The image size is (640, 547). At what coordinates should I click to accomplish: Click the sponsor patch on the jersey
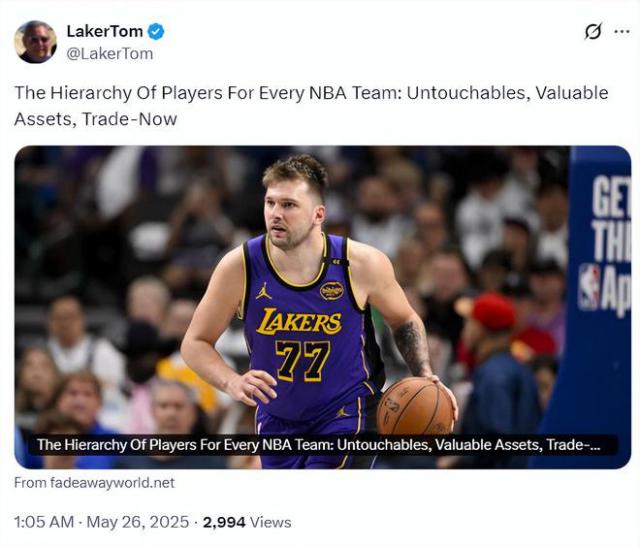tap(331, 290)
